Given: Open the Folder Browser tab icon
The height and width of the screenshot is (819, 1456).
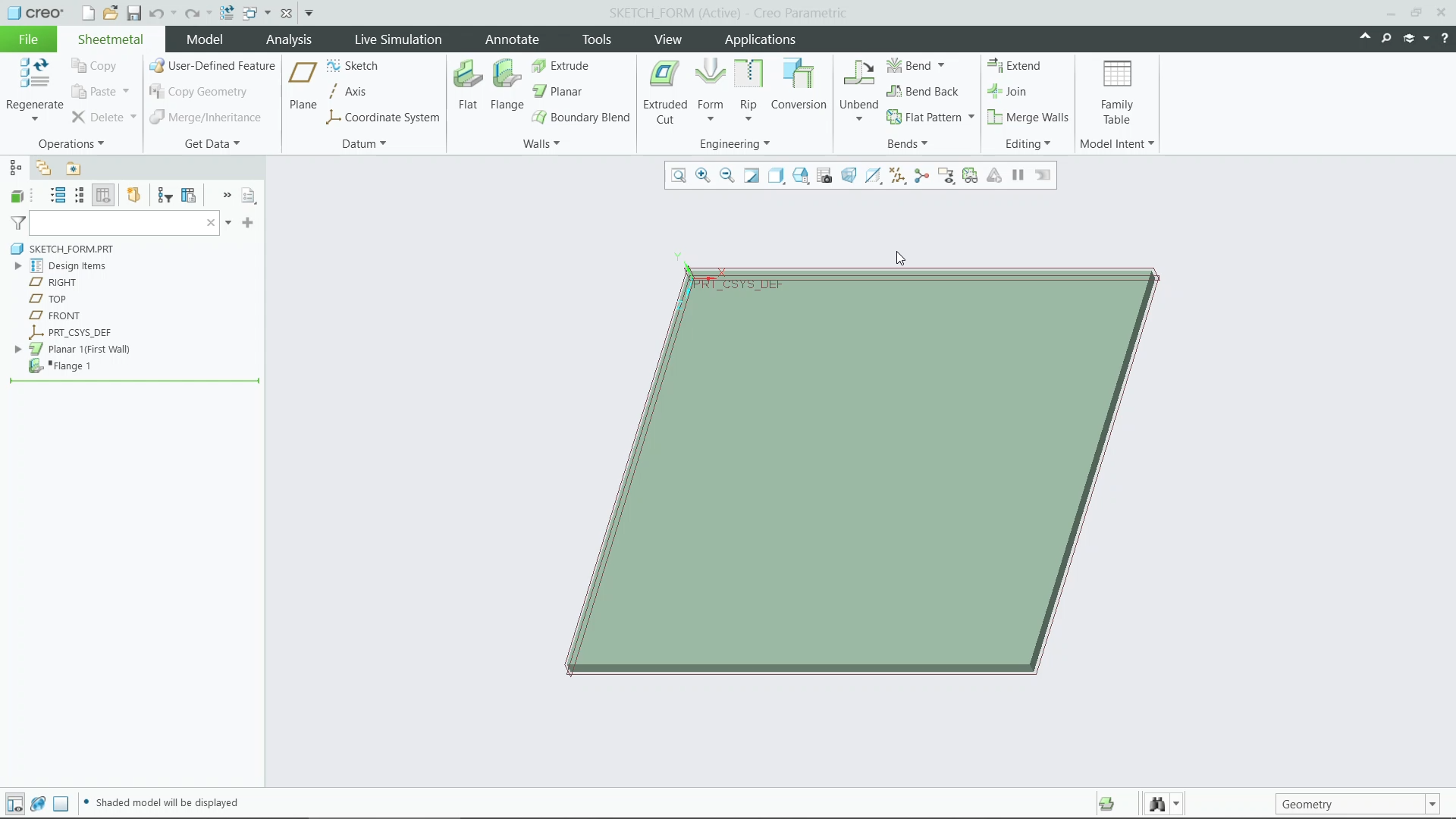Looking at the screenshot, I should (43, 168).
